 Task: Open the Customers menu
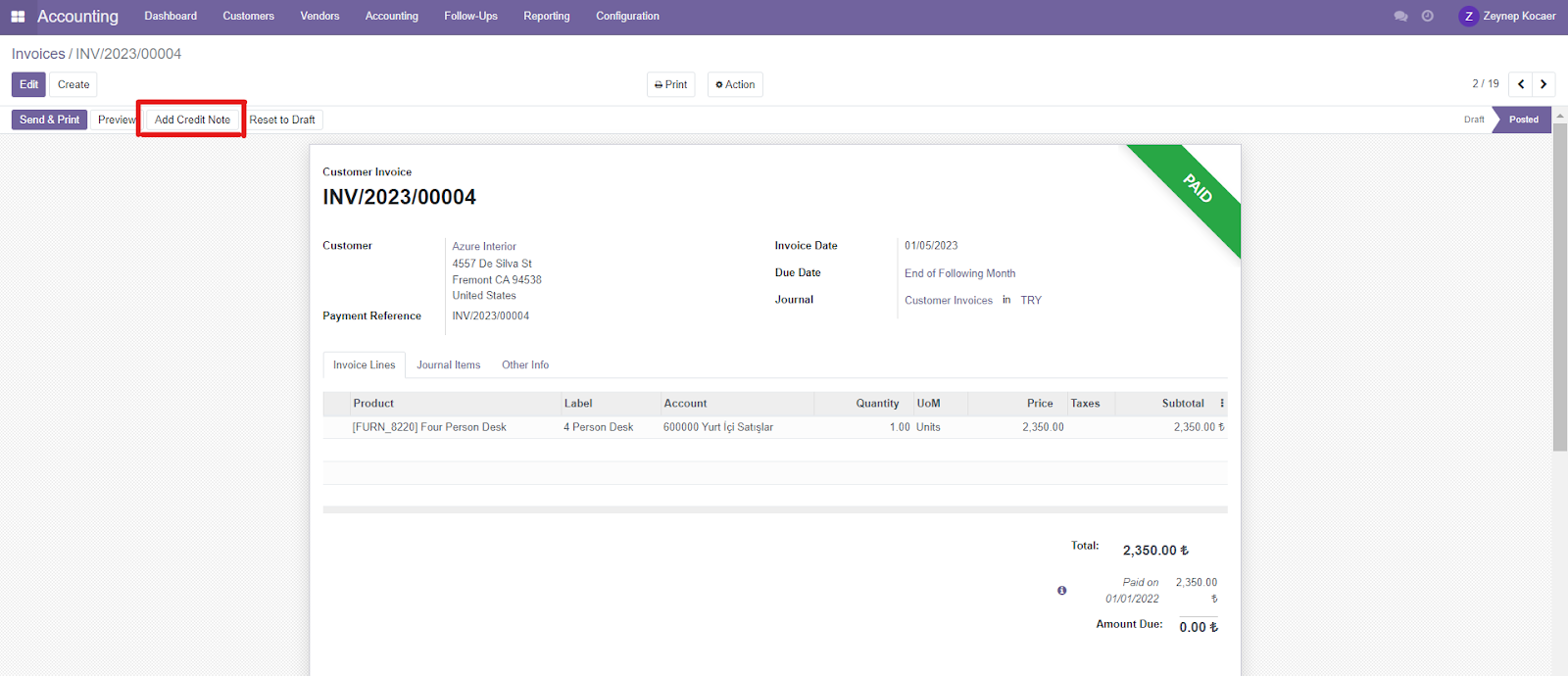248,17
